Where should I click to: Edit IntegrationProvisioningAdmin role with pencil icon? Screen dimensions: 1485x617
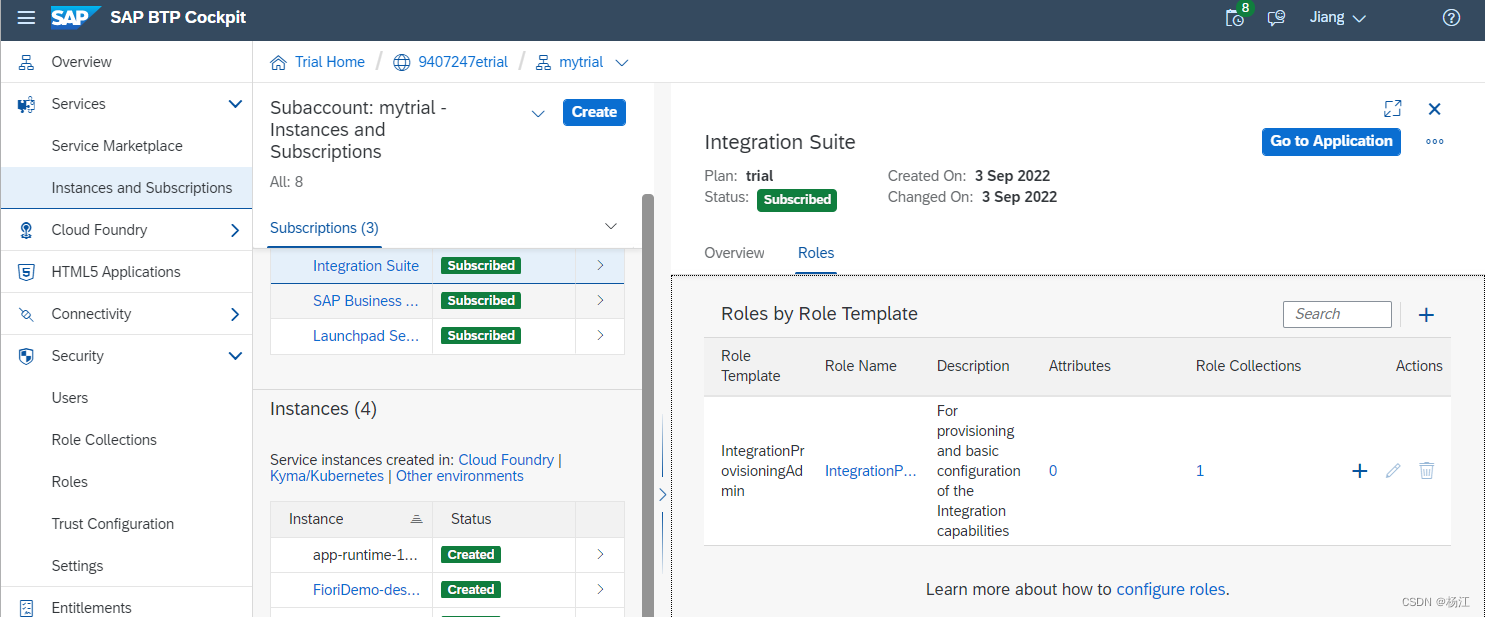coord(1393,470)
